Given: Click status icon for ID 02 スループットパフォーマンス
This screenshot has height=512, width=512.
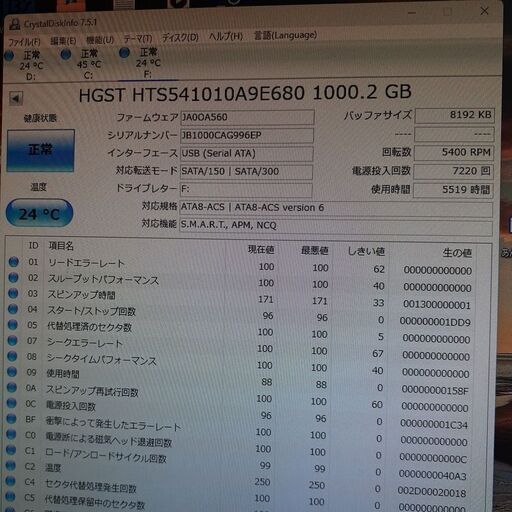Looking at the screenshot, I should pos(13,278).
